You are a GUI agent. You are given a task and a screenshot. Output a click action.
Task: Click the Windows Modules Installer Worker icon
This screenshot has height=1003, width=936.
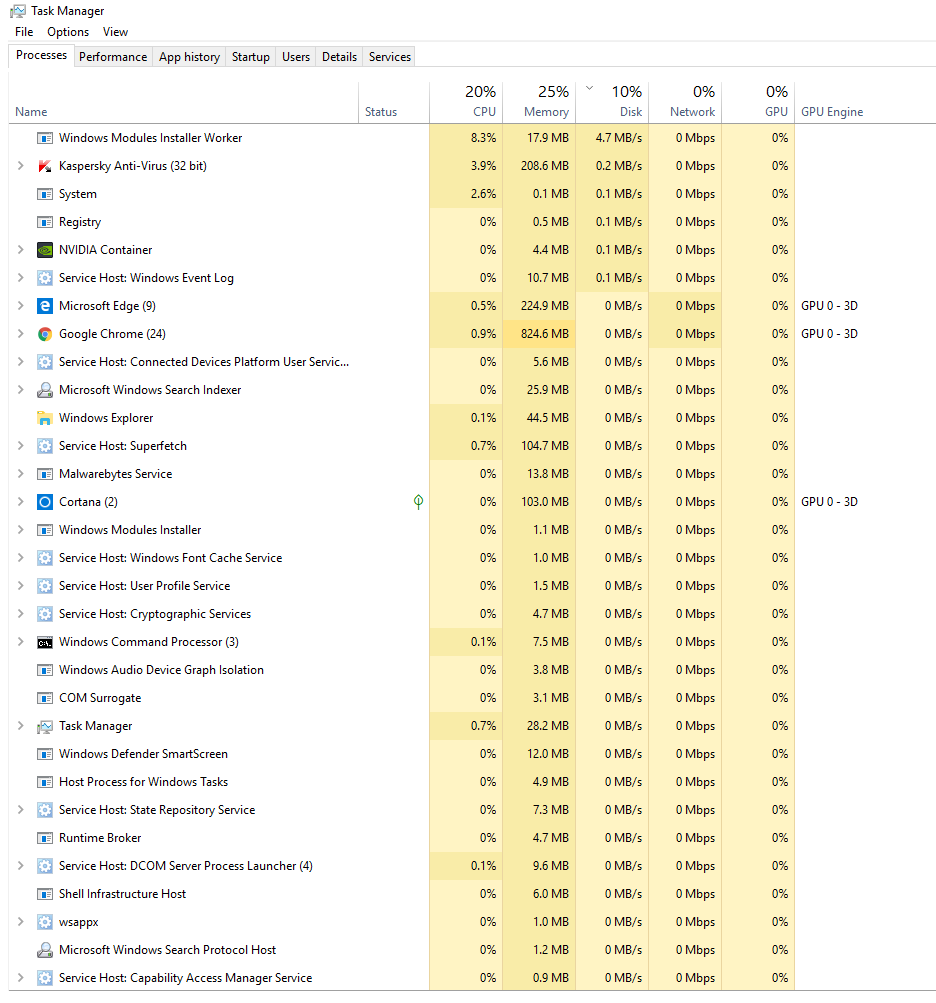(x=45, y=138)
